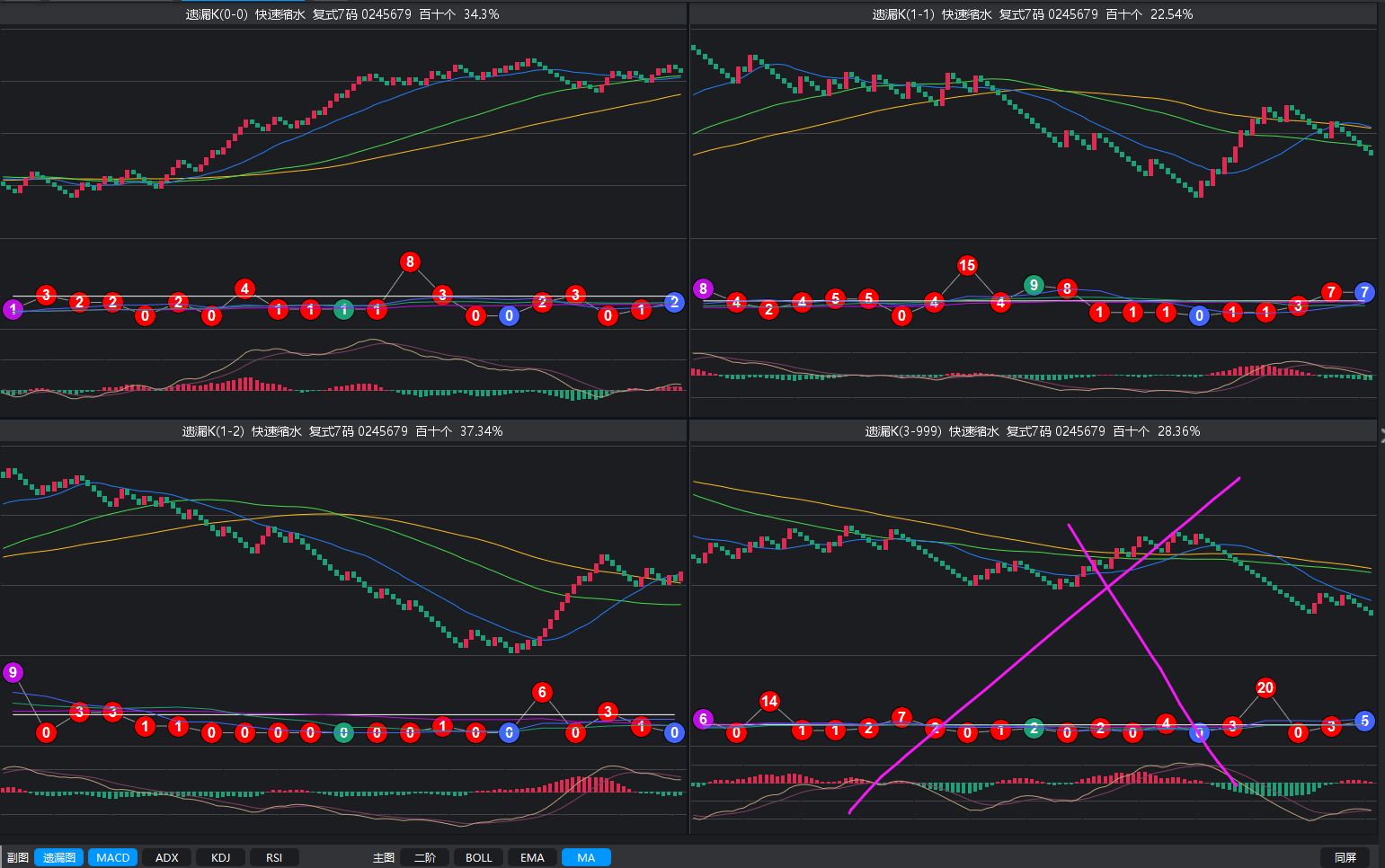Select the 遗漏K(3-999) chart header

pyautogui.click(x=1032, y=431)
